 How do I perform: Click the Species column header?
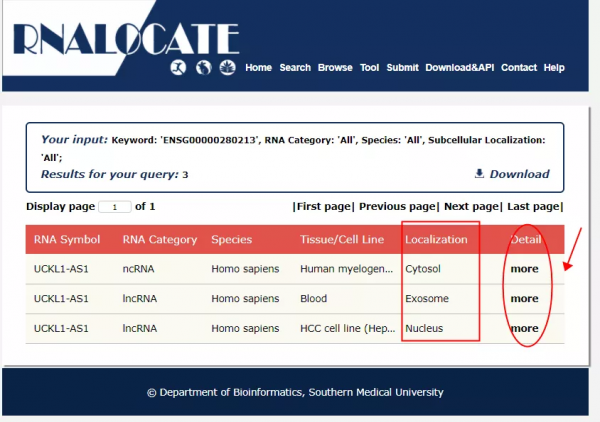pyautogui.click(x=232, y=240)
